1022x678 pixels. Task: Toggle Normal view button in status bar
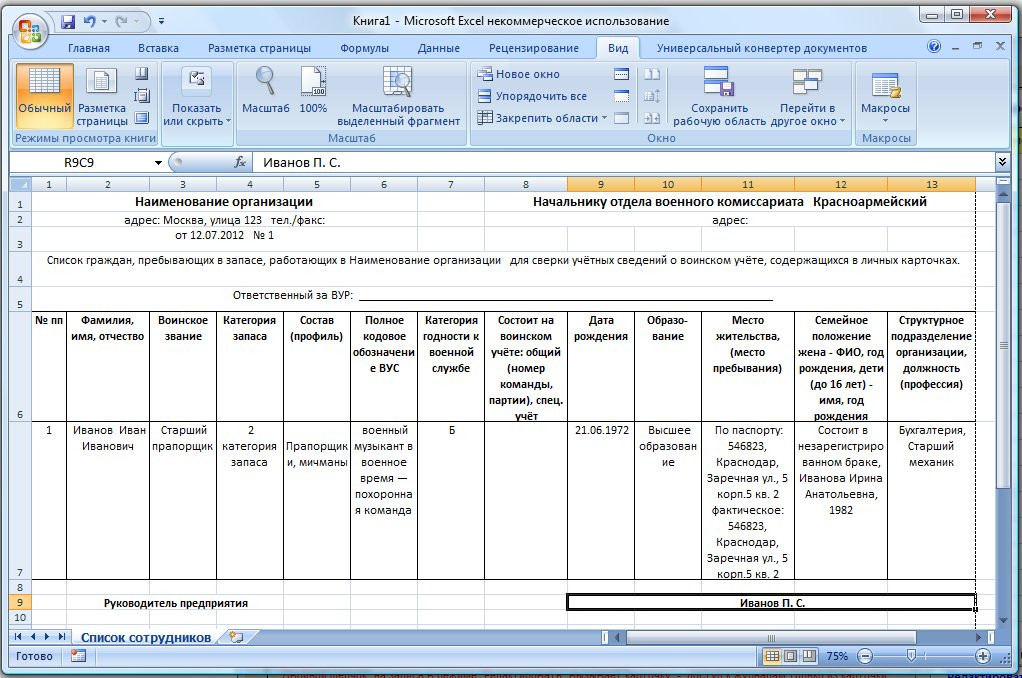(771, 657)
